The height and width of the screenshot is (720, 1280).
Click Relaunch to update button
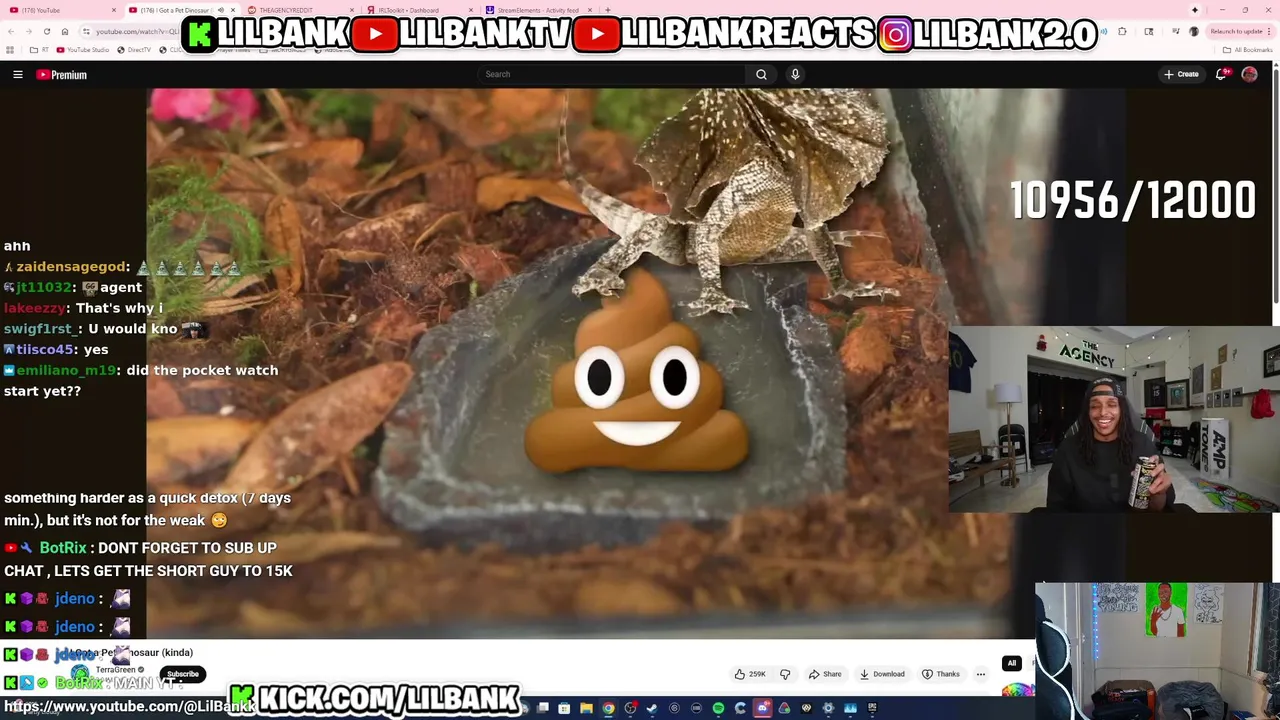coord(1240,31)
